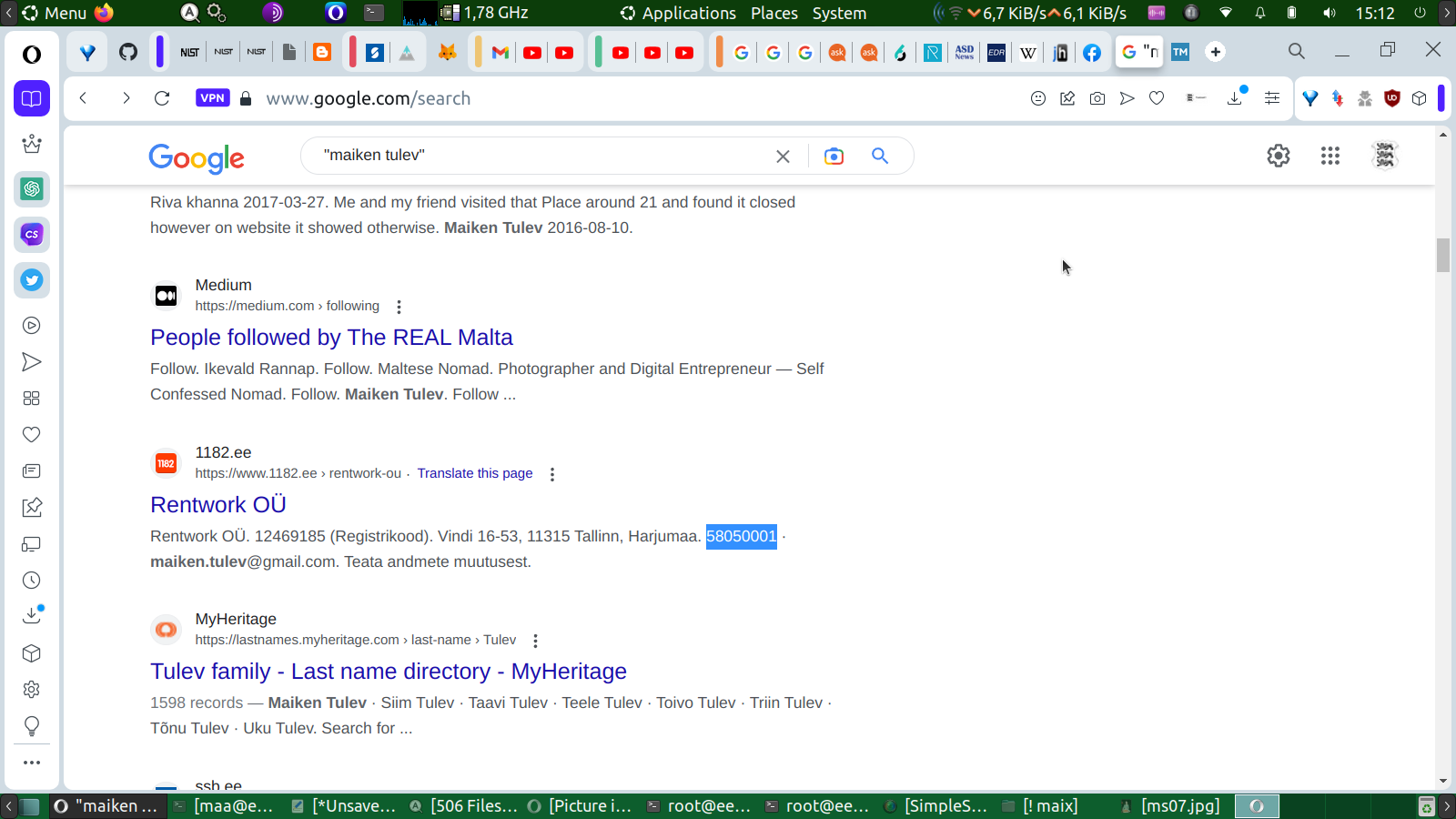Switch to the '[506 Files…' taskbar window
This screenshot has height=819, width=1456.
(x=464, y=806)
